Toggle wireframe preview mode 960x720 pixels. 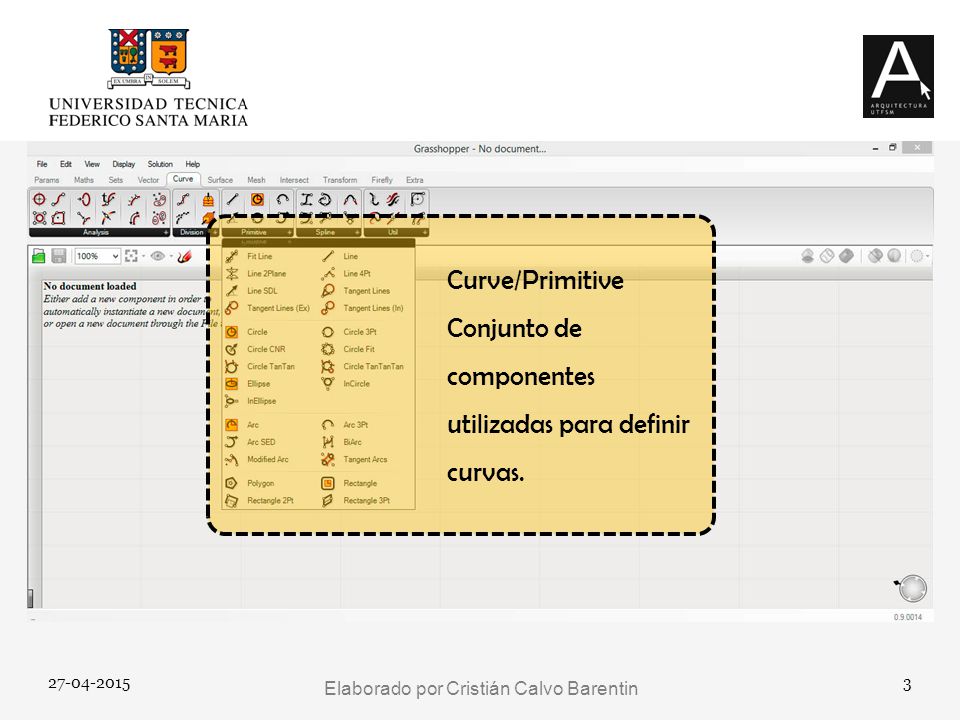(827, 256)
